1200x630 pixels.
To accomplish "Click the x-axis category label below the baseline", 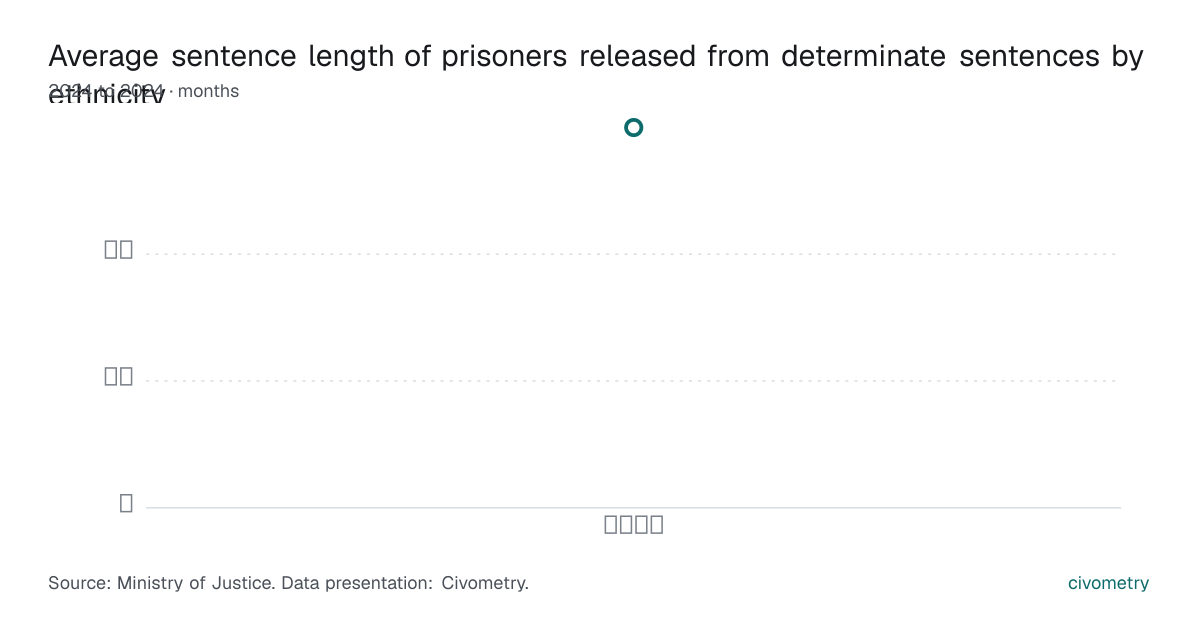I will (x=634, y=524).
